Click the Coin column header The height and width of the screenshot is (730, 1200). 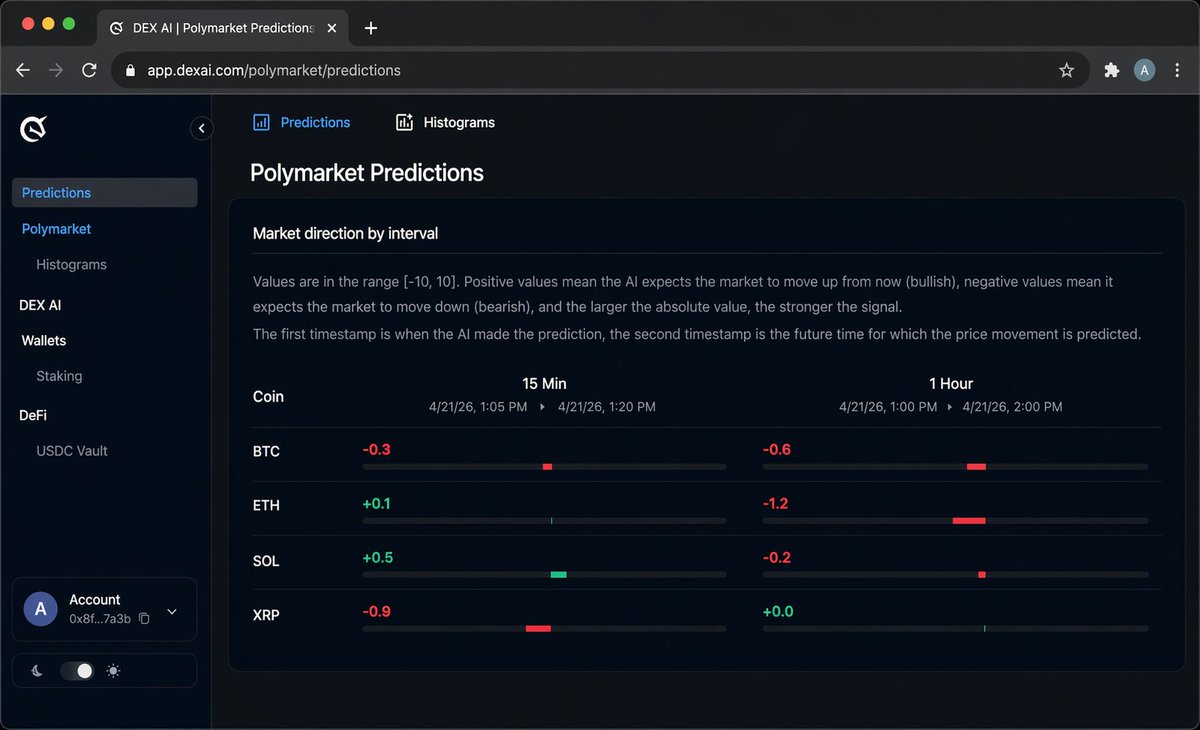[x=268, y=397]
